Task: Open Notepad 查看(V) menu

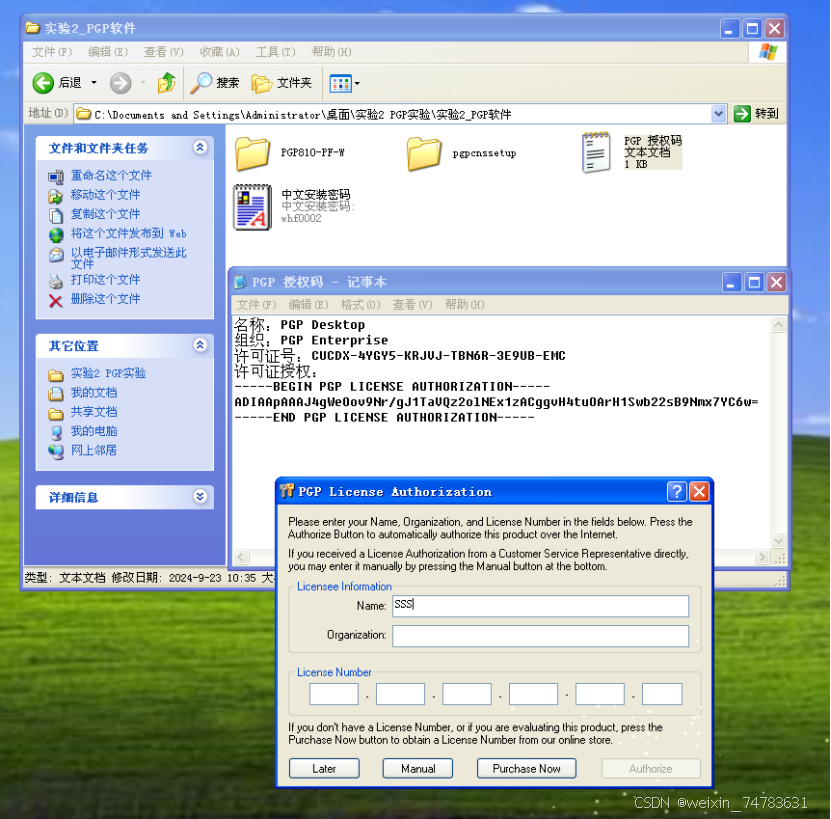Action: coord(412,305)
